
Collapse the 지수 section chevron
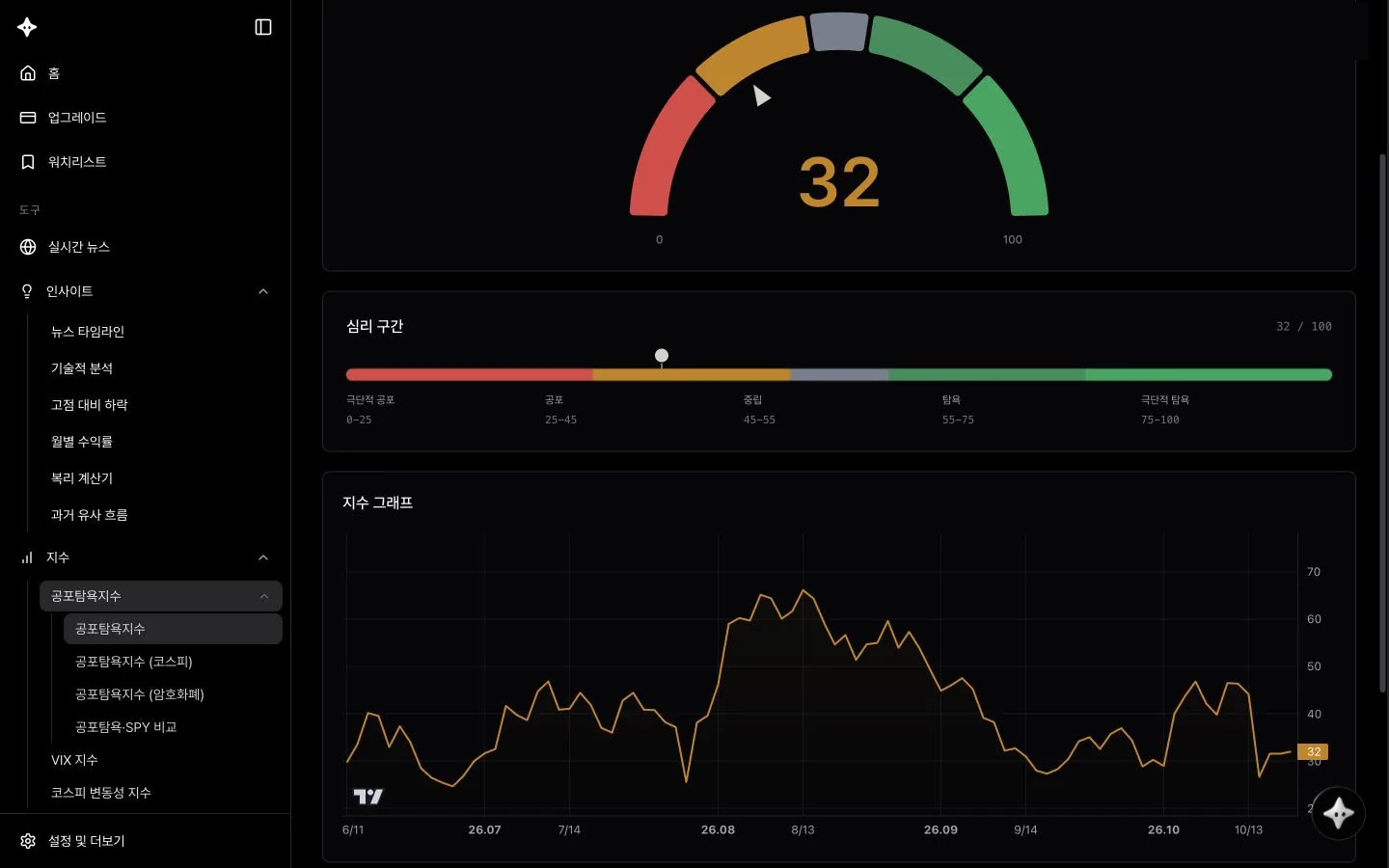point(263,557)
